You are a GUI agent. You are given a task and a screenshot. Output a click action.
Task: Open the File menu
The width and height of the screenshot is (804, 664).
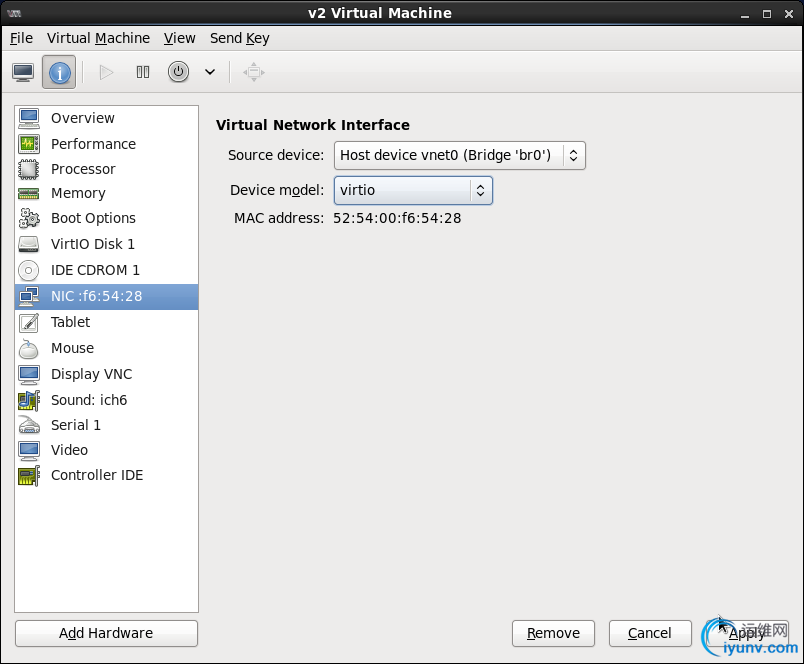pyautogui.click(x=21, y=38)
